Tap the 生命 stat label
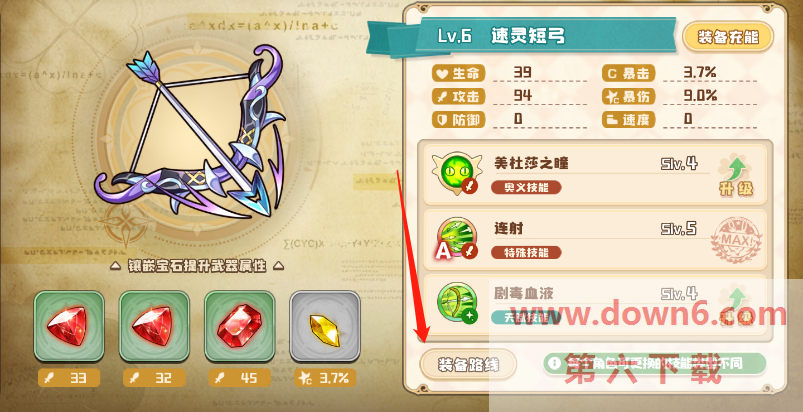The image size is (803, 412). point(459,73)
